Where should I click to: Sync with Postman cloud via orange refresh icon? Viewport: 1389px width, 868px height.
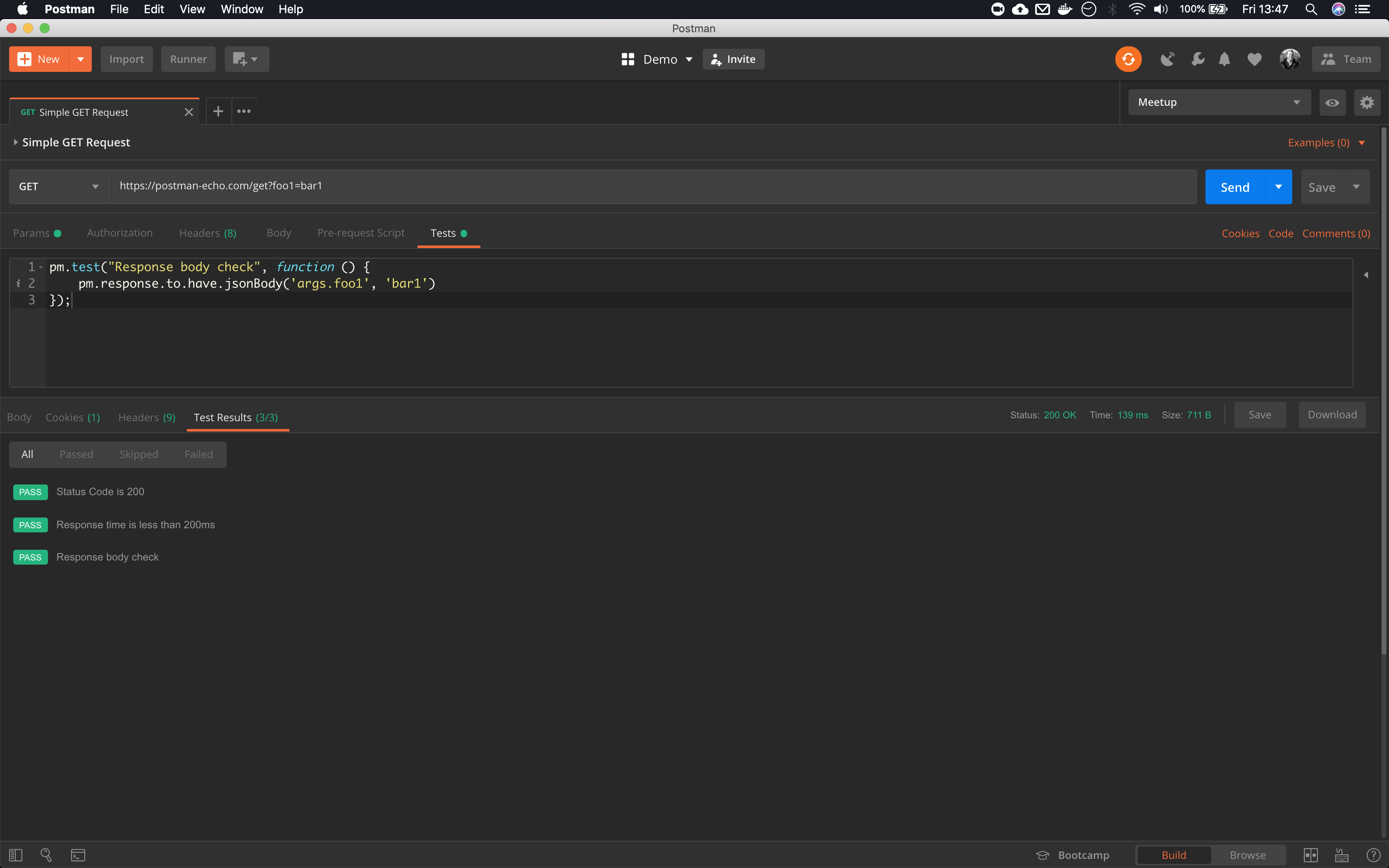pyautogui.click(x=1128, y=59)
